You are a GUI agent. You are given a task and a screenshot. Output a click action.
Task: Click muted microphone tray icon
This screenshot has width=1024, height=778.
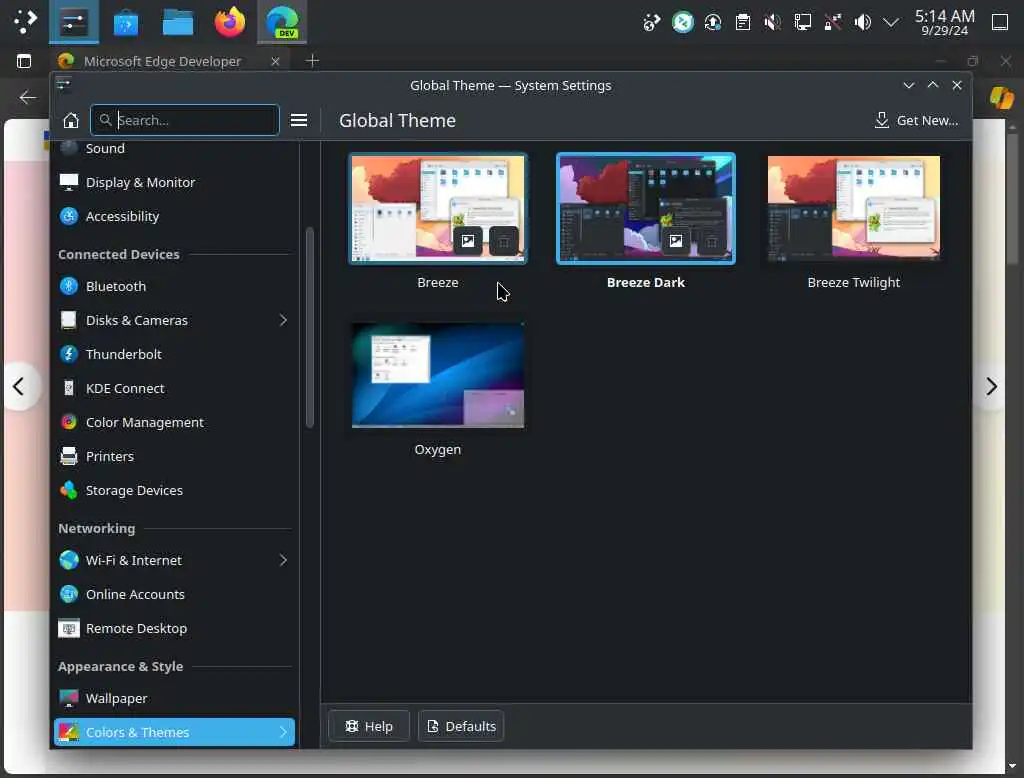[773, 23]
